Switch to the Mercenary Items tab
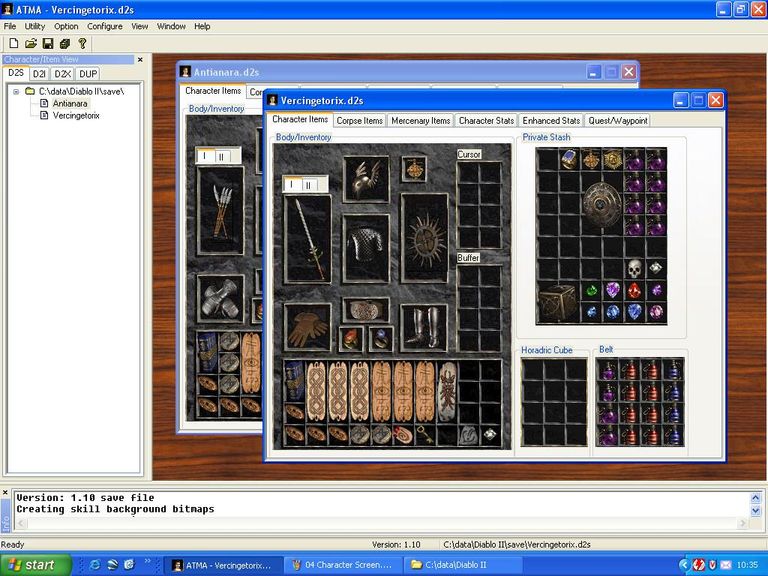This screenshot has height=576, width=768. click(x=420, y=120)
